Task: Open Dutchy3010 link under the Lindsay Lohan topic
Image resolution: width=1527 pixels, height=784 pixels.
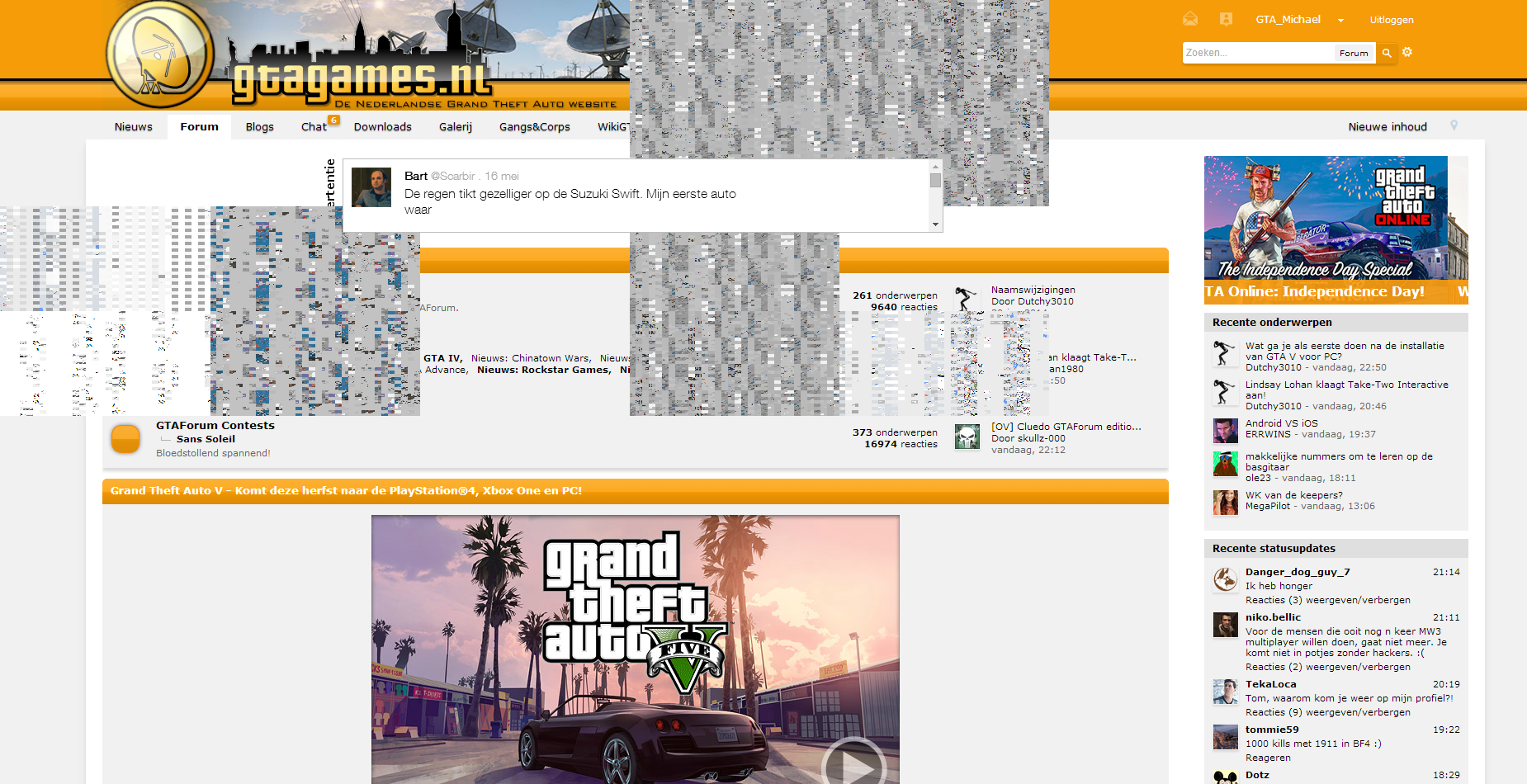Action: coord(1273,406)
